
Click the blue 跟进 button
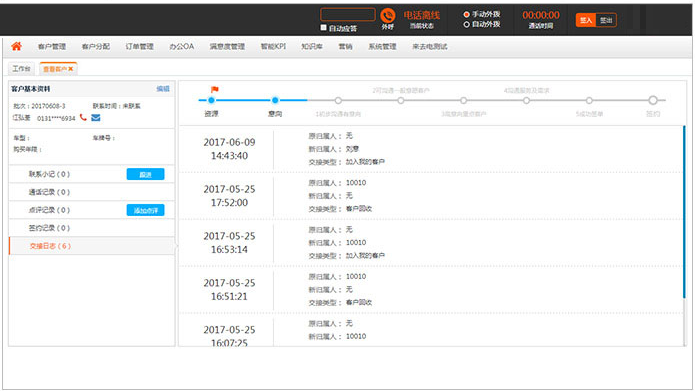145,174
